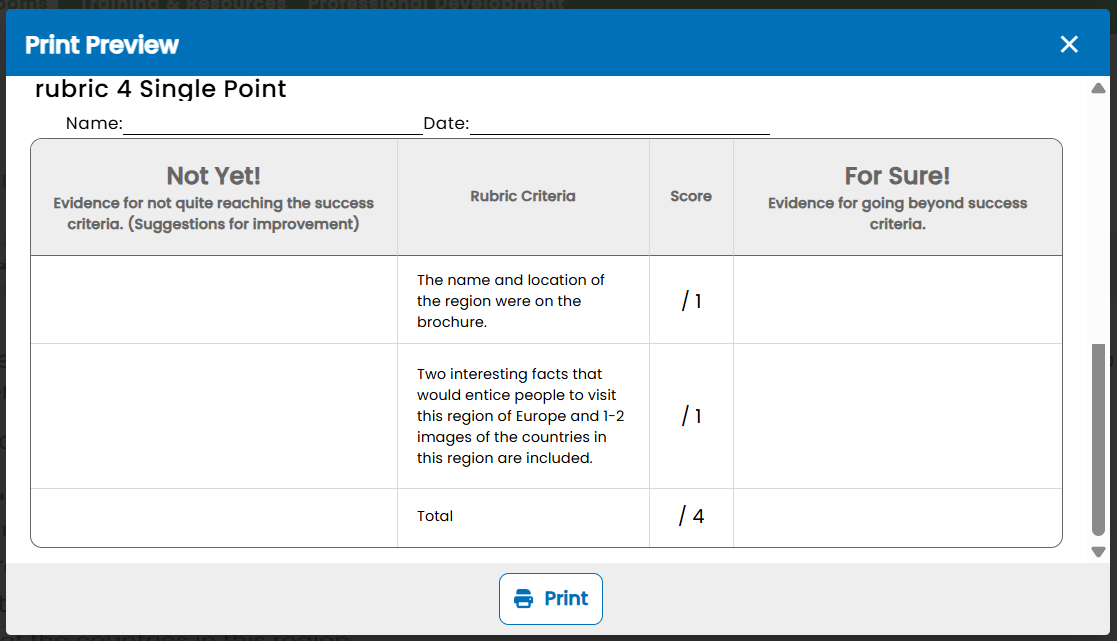This screenshot has width=1117, height=641.
Task: Click the score cell for name and location
Action: (x=691, y=301)
